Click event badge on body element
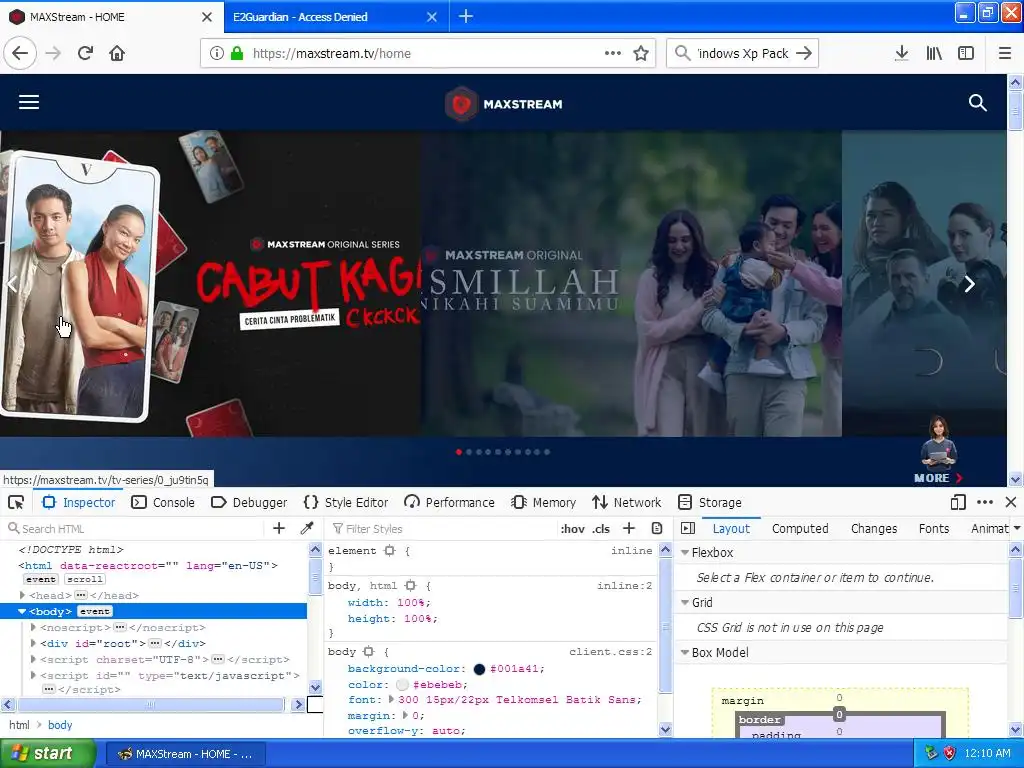Viewport: 1024px width, 768px height. [x=95, y=611]
